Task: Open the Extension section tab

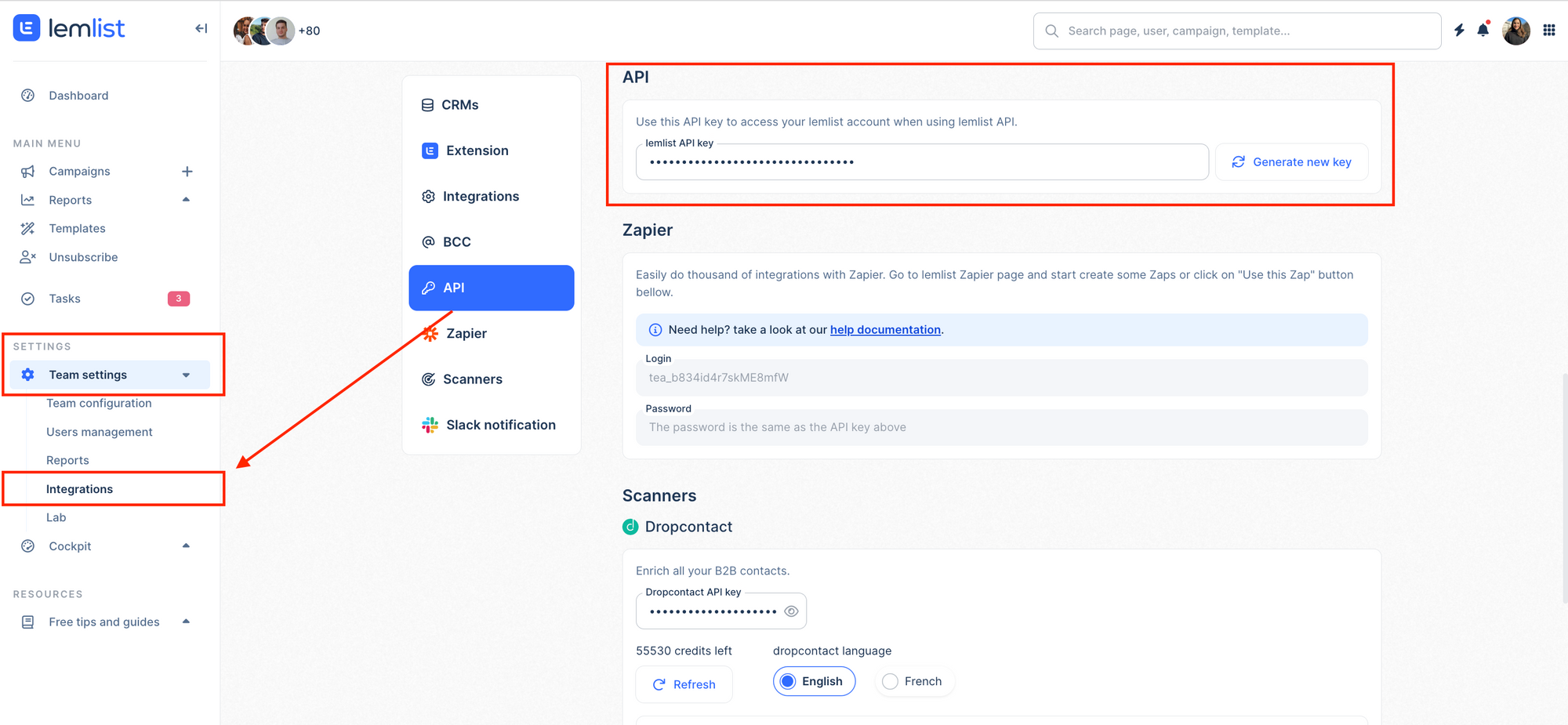Action: click(492, 150)
